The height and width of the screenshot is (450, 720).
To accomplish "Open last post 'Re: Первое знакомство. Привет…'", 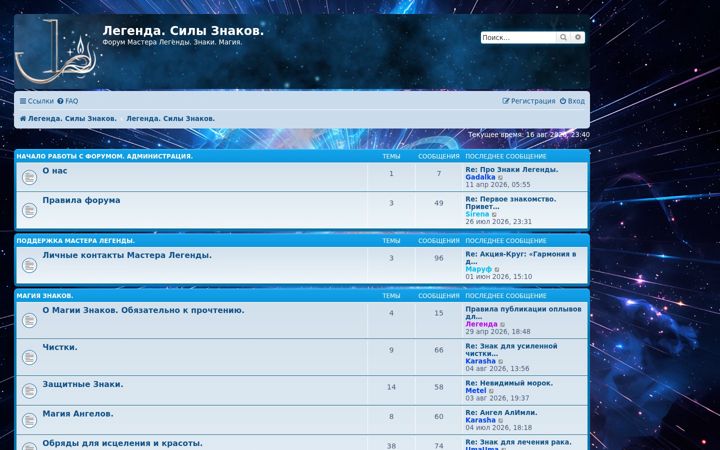I will (511, 202).
